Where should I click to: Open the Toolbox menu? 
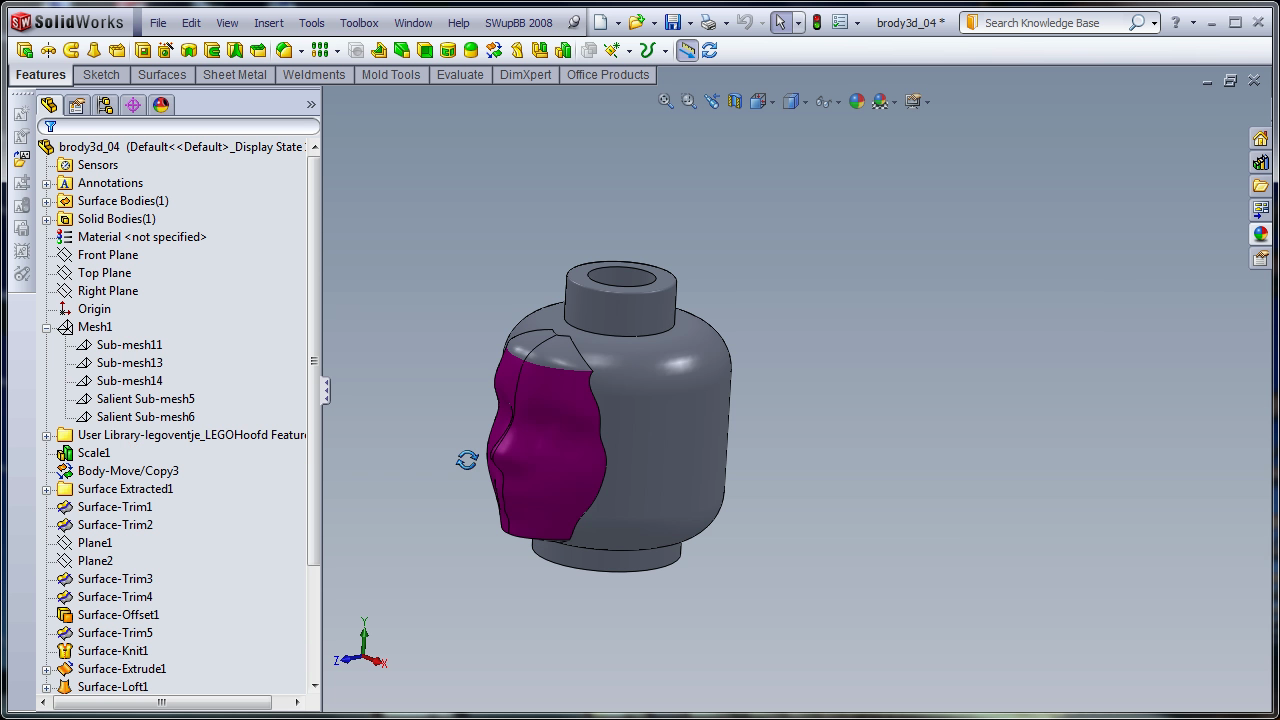pos(359,22)
